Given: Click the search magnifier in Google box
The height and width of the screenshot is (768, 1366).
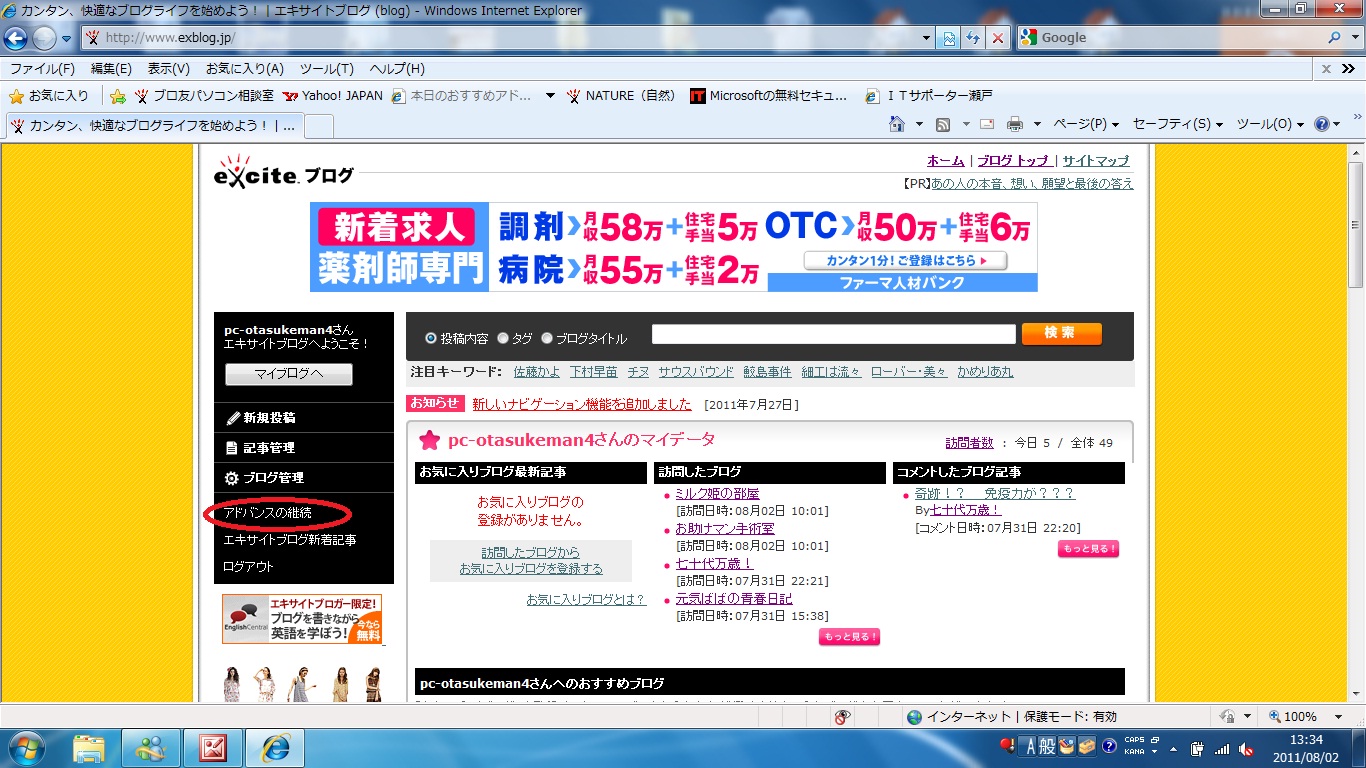Looking at the screenshot, I should click(1334, 38).
